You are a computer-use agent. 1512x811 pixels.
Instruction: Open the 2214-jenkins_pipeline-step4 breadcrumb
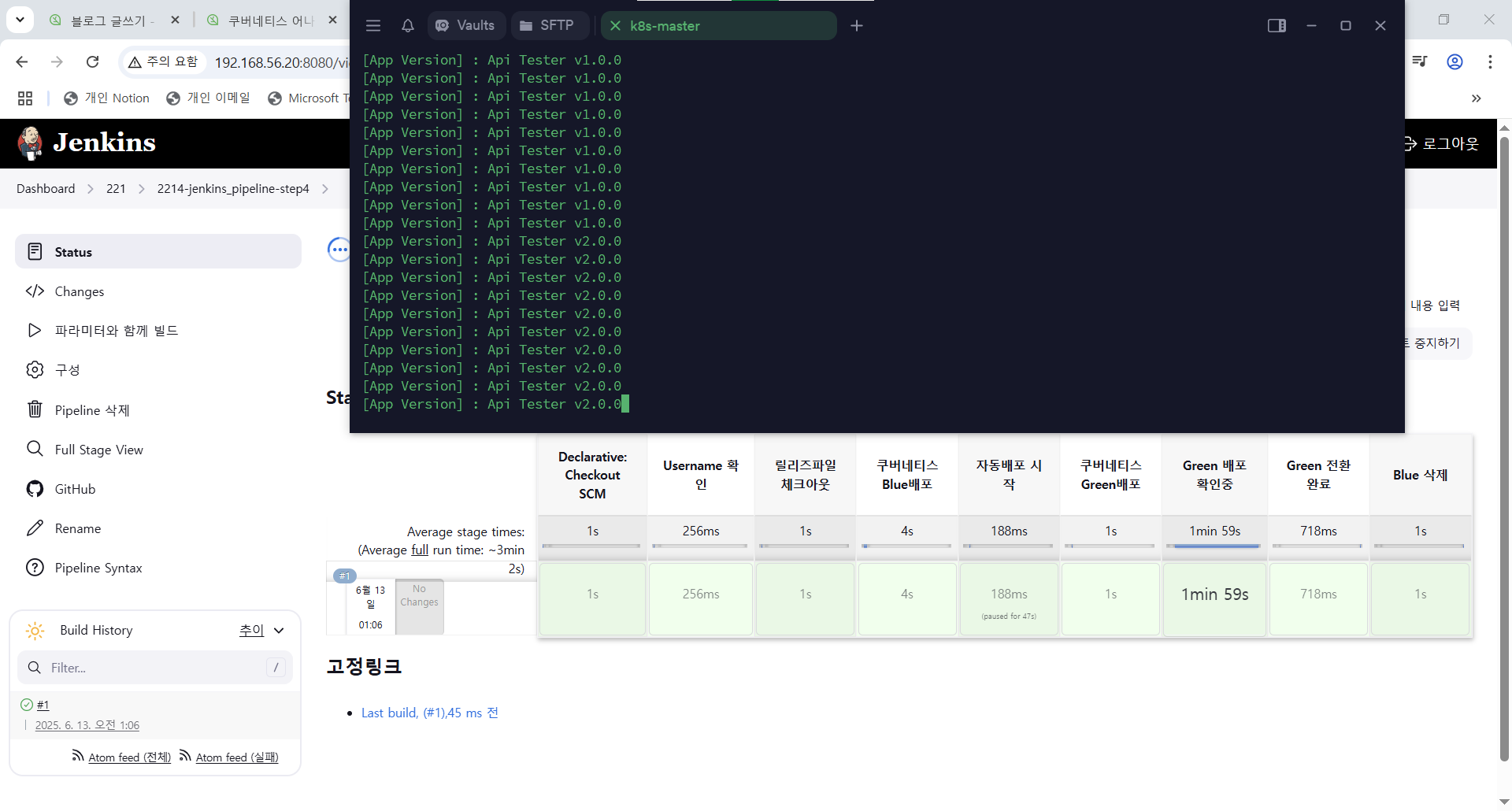(233, 188)
